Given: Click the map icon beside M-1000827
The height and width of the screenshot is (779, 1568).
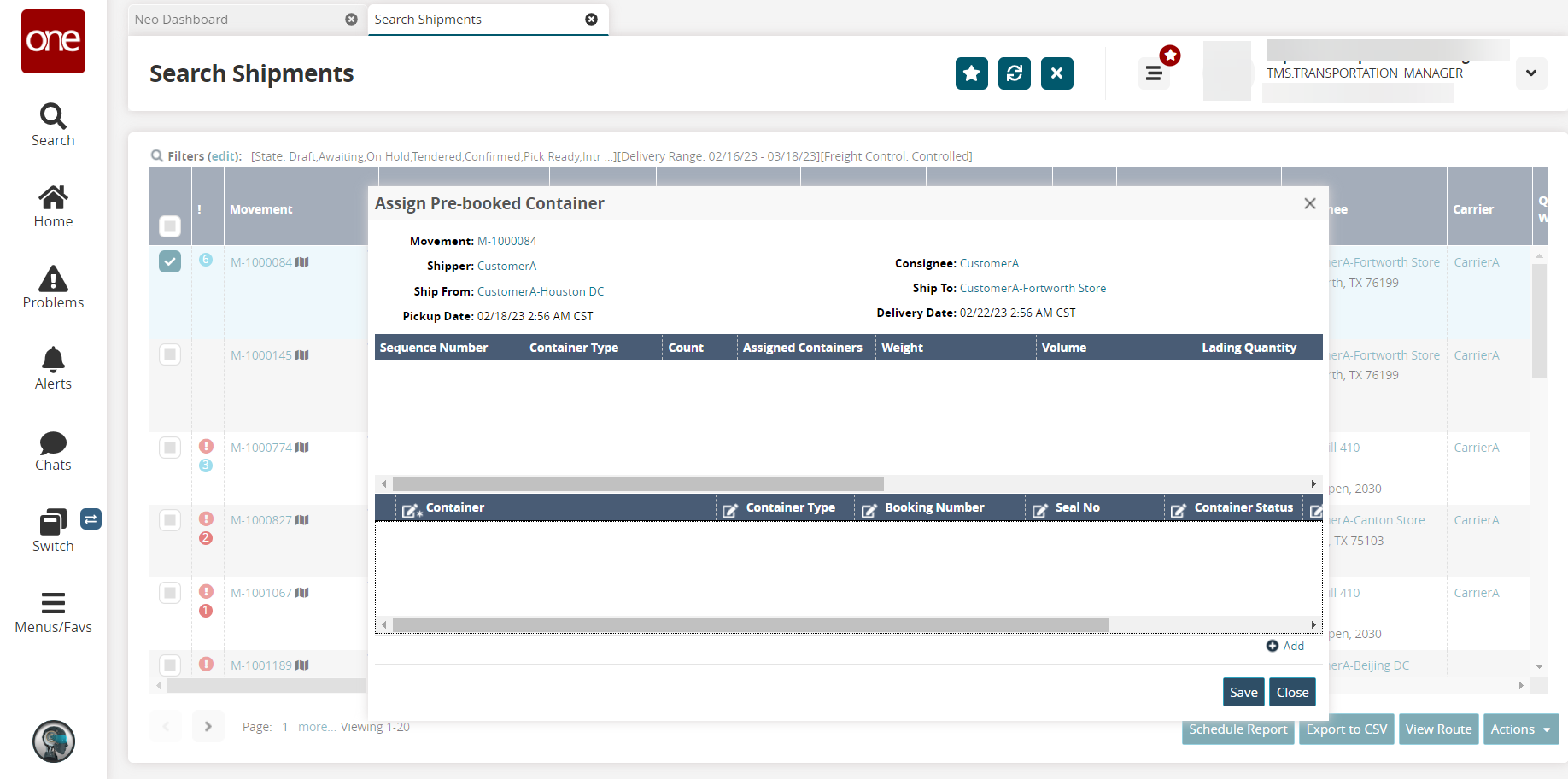Looking at the screenshot, I should point(302,520).
